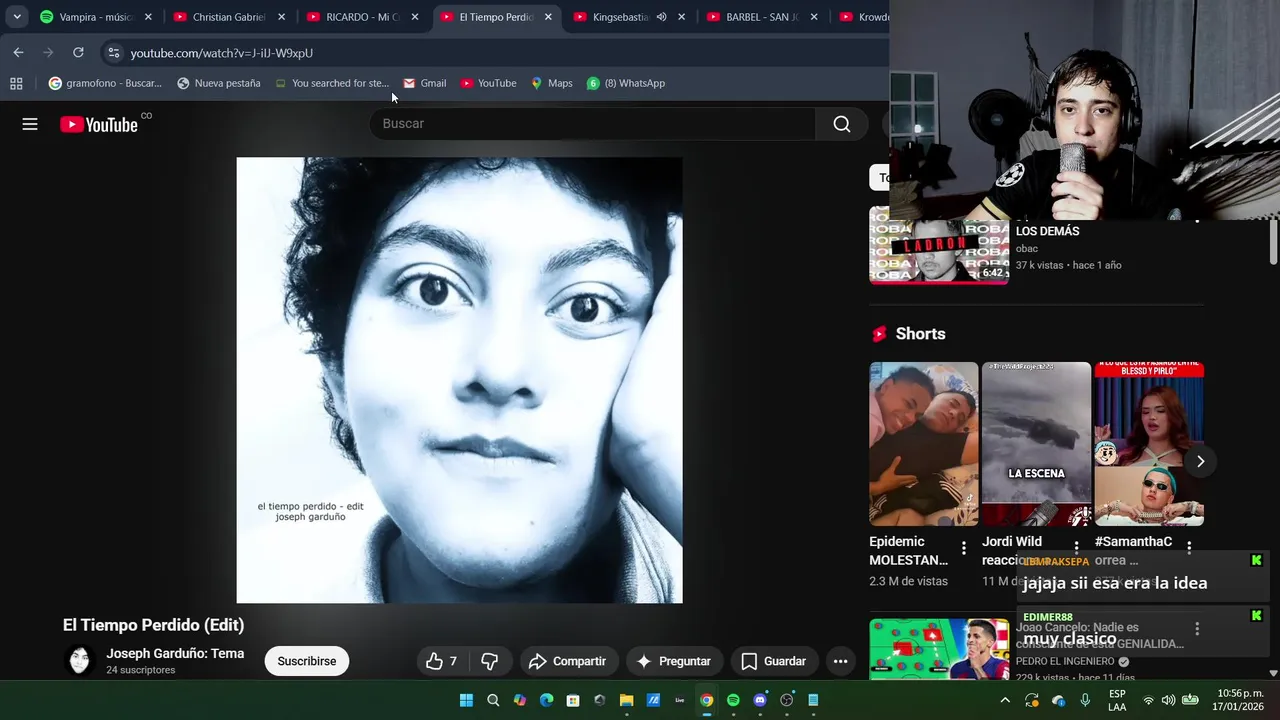Mute the Kingsebastian tab audio icon
This screenshot has height=720, width=1280.
(661, 17)
